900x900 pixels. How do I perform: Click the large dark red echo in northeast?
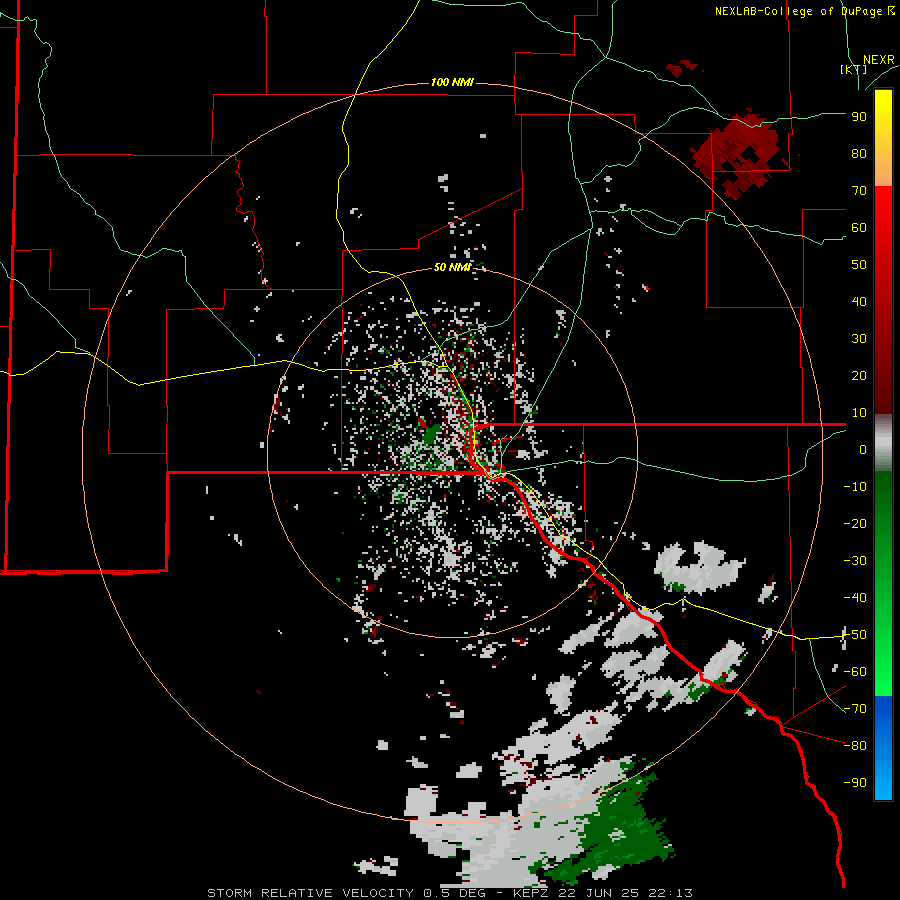(x=738, y=154)
